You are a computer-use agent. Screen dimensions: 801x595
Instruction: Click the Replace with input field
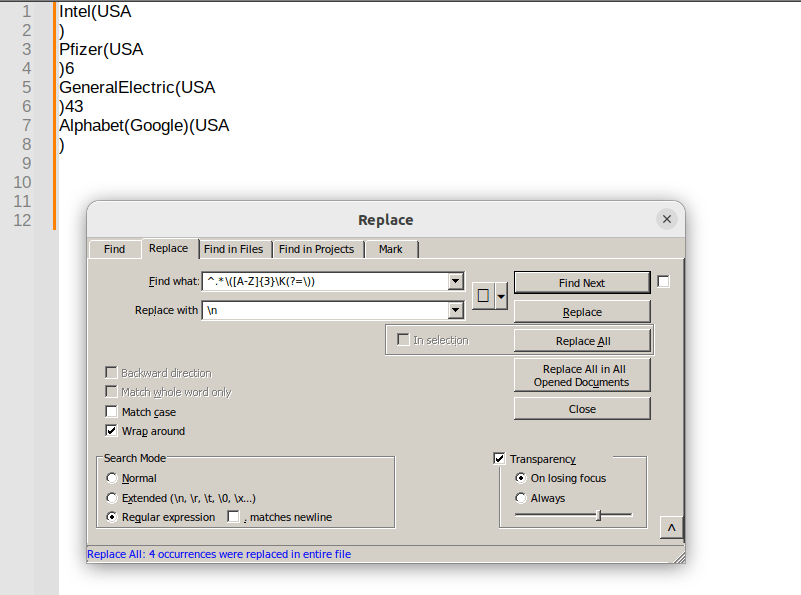(x=325, y=311)
